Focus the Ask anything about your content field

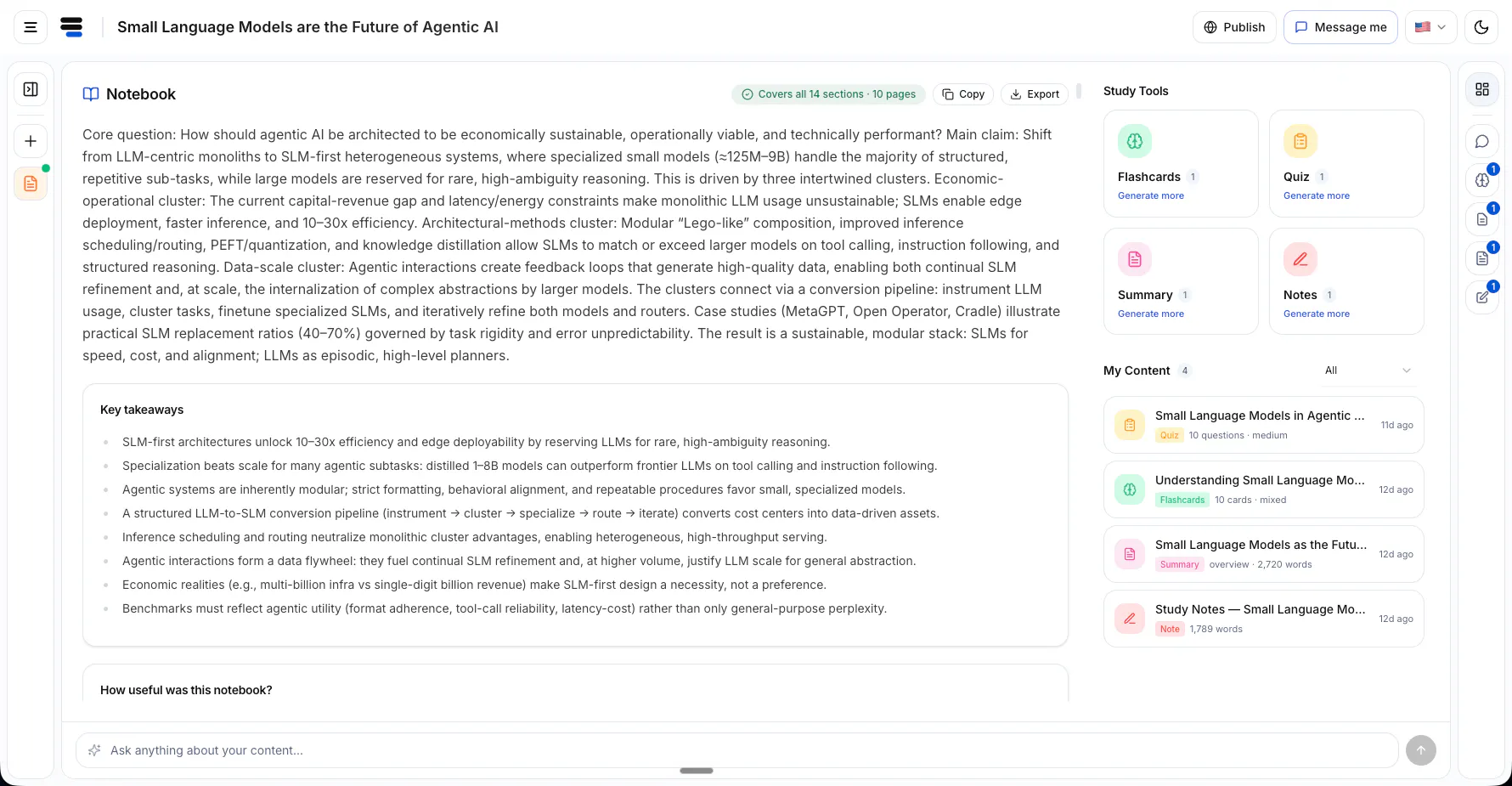[x=737, y=750]
